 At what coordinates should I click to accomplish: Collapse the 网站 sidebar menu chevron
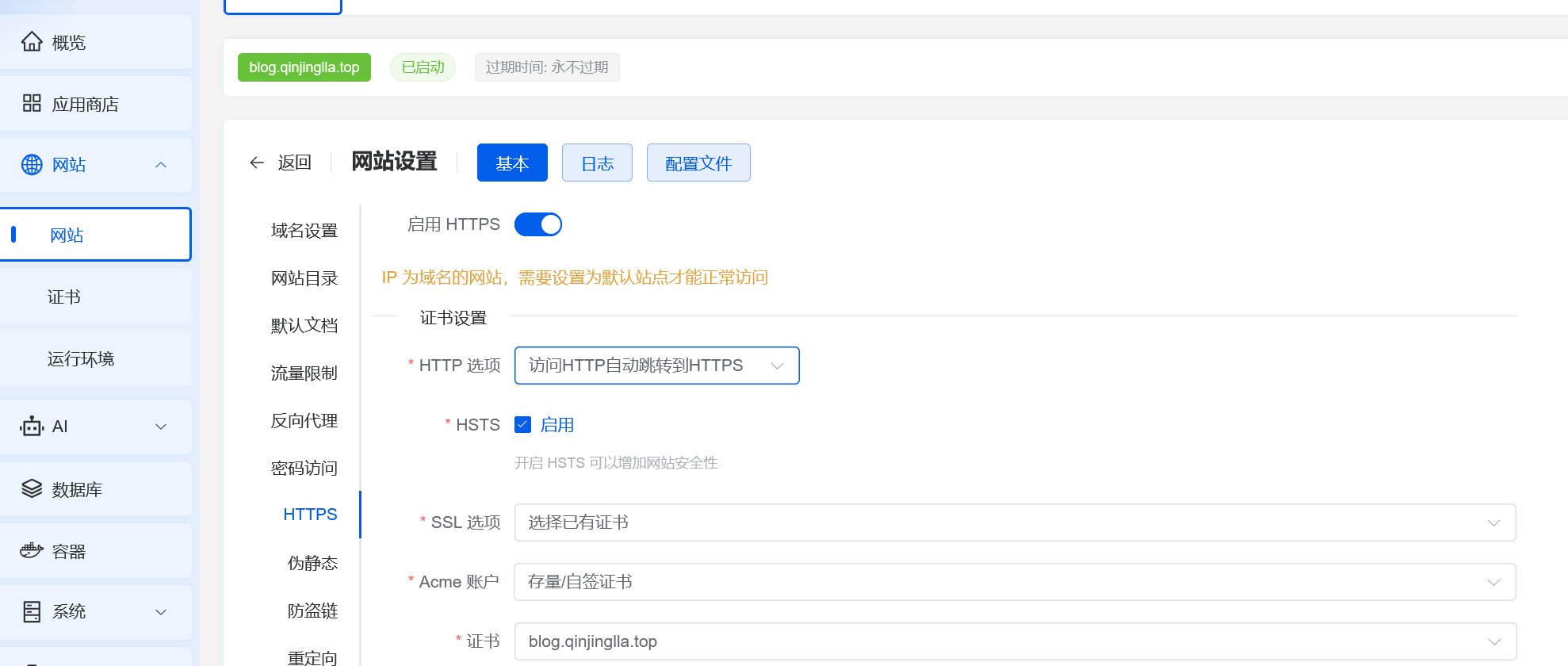pyautogui.click(x=161, y=165)
